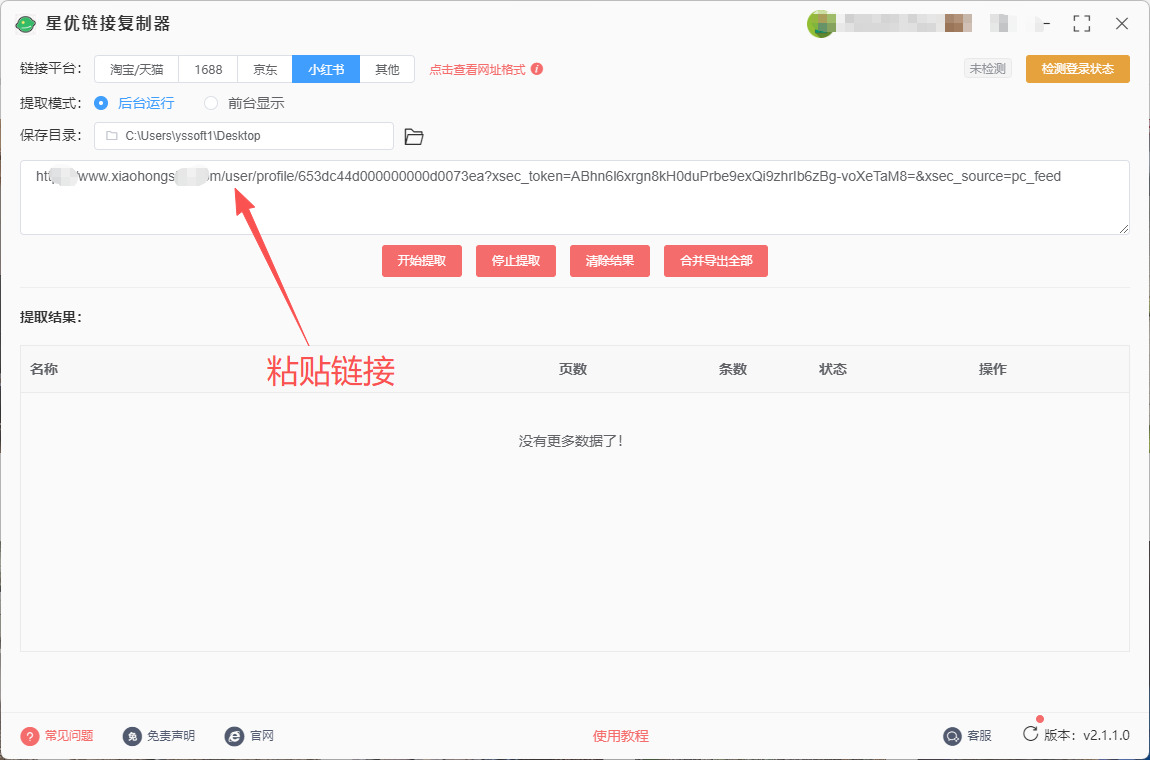Select 前台显示 foreground mode radio
This screenshot has height=760, width=1150.
tap(211, 103)
